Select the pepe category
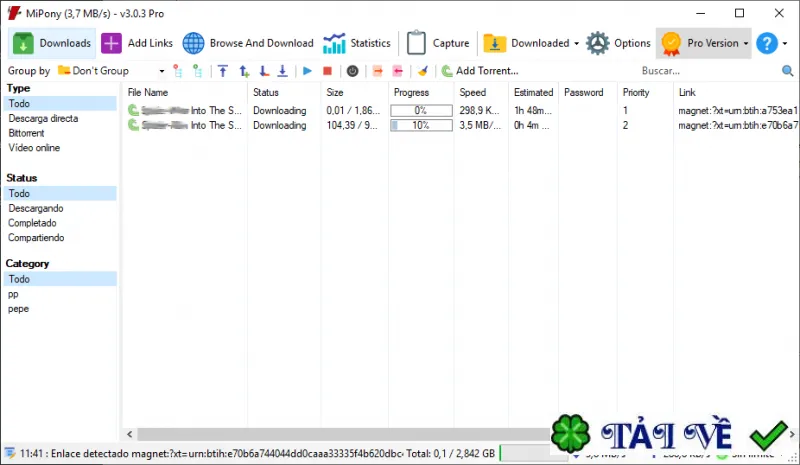Screen dimensions: 800x465 (18, 309)
